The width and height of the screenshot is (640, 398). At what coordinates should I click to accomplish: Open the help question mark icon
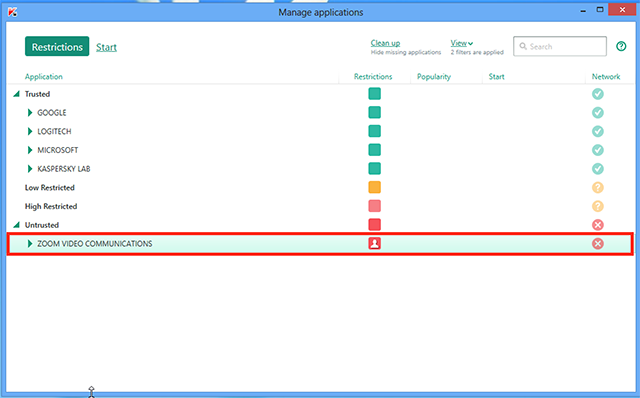tap(621, 47)
